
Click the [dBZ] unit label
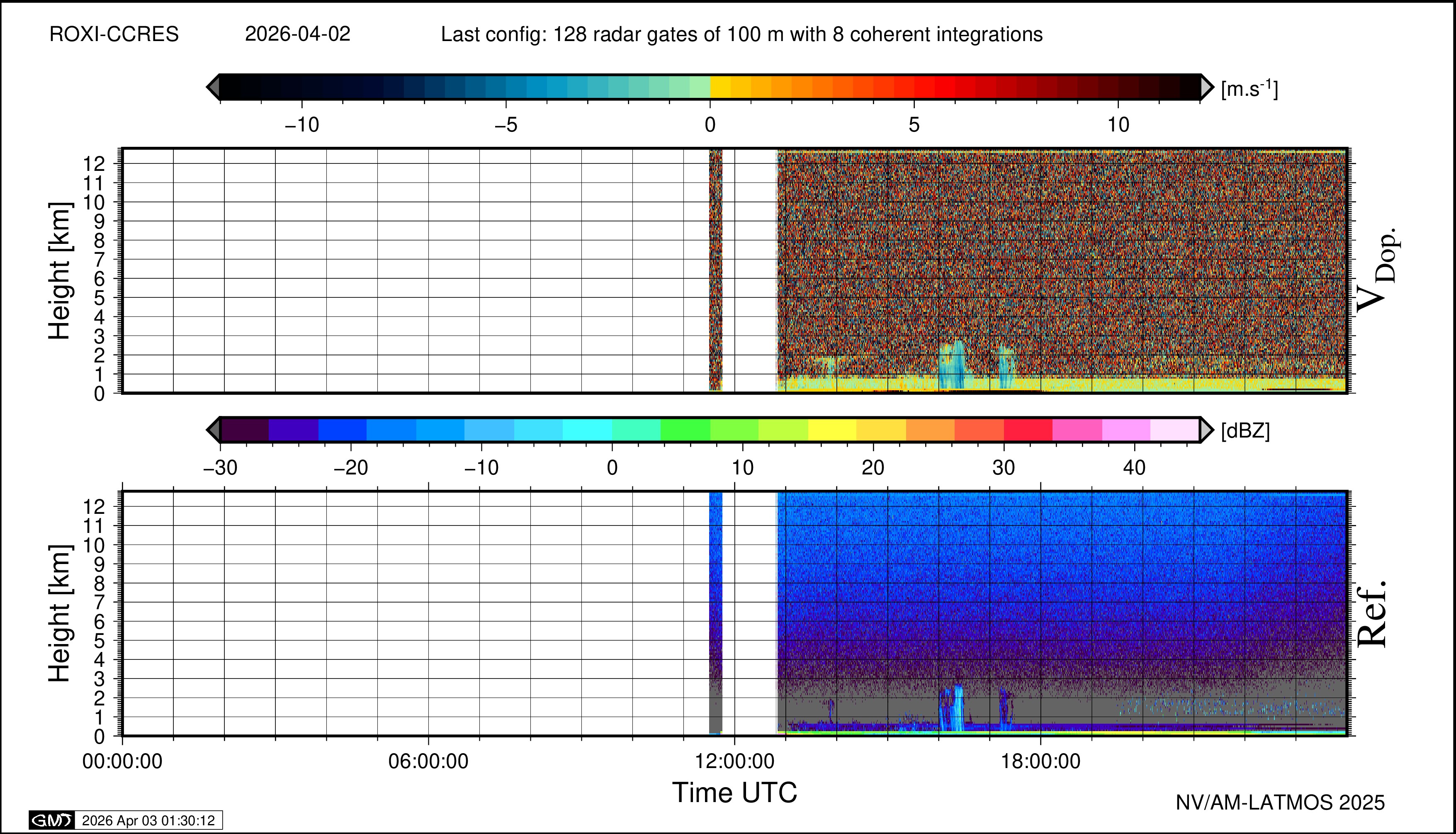(1245, 431)
